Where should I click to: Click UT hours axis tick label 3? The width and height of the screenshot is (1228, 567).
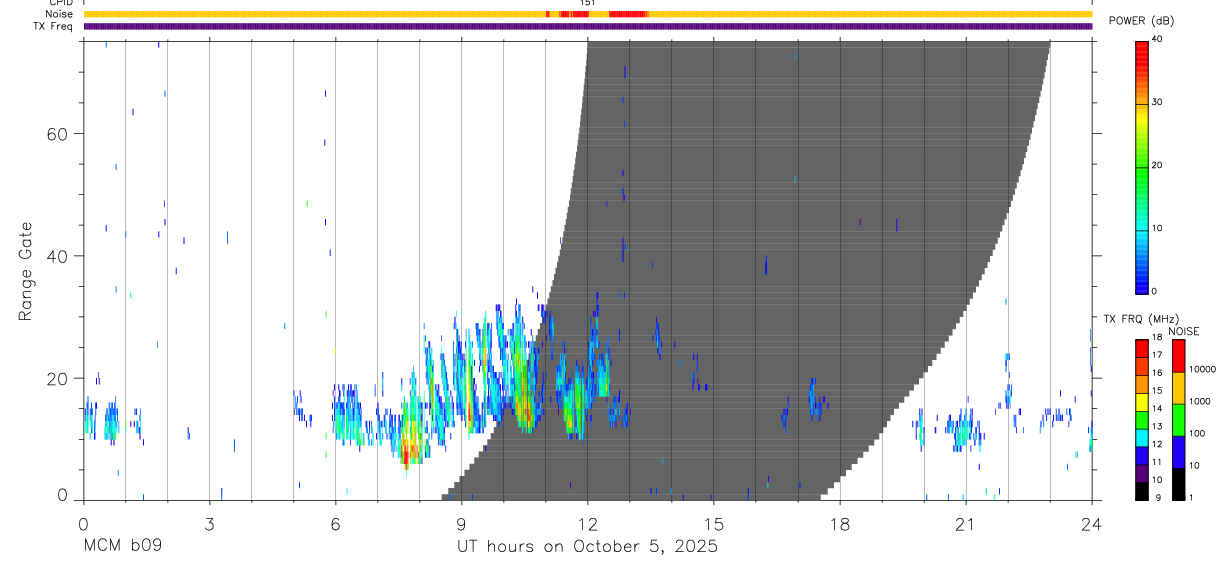click(209, 523)
